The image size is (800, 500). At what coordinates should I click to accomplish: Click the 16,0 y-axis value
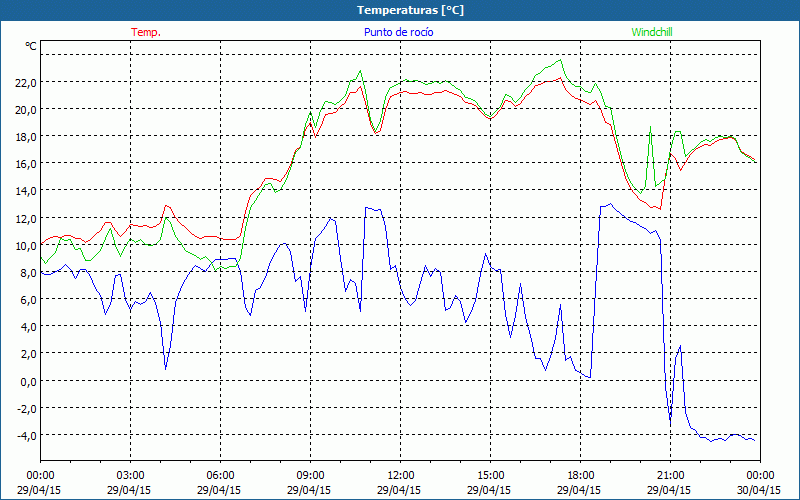(x=26, y=164)
